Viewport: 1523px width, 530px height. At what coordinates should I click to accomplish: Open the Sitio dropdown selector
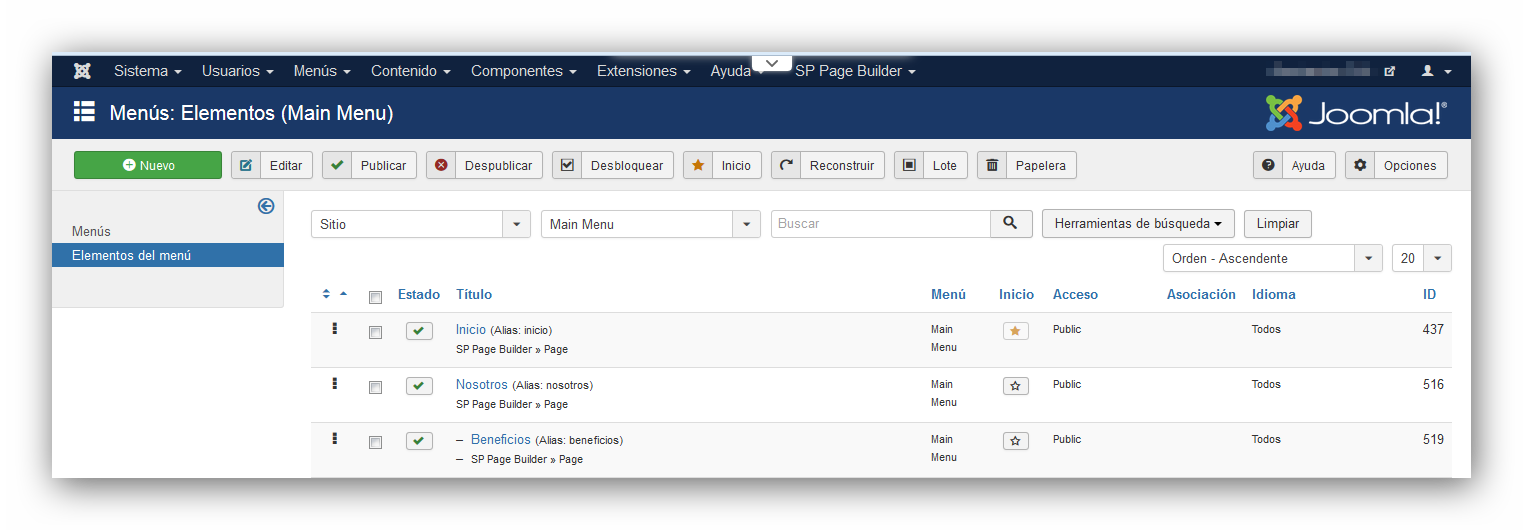tap(420, 224)
